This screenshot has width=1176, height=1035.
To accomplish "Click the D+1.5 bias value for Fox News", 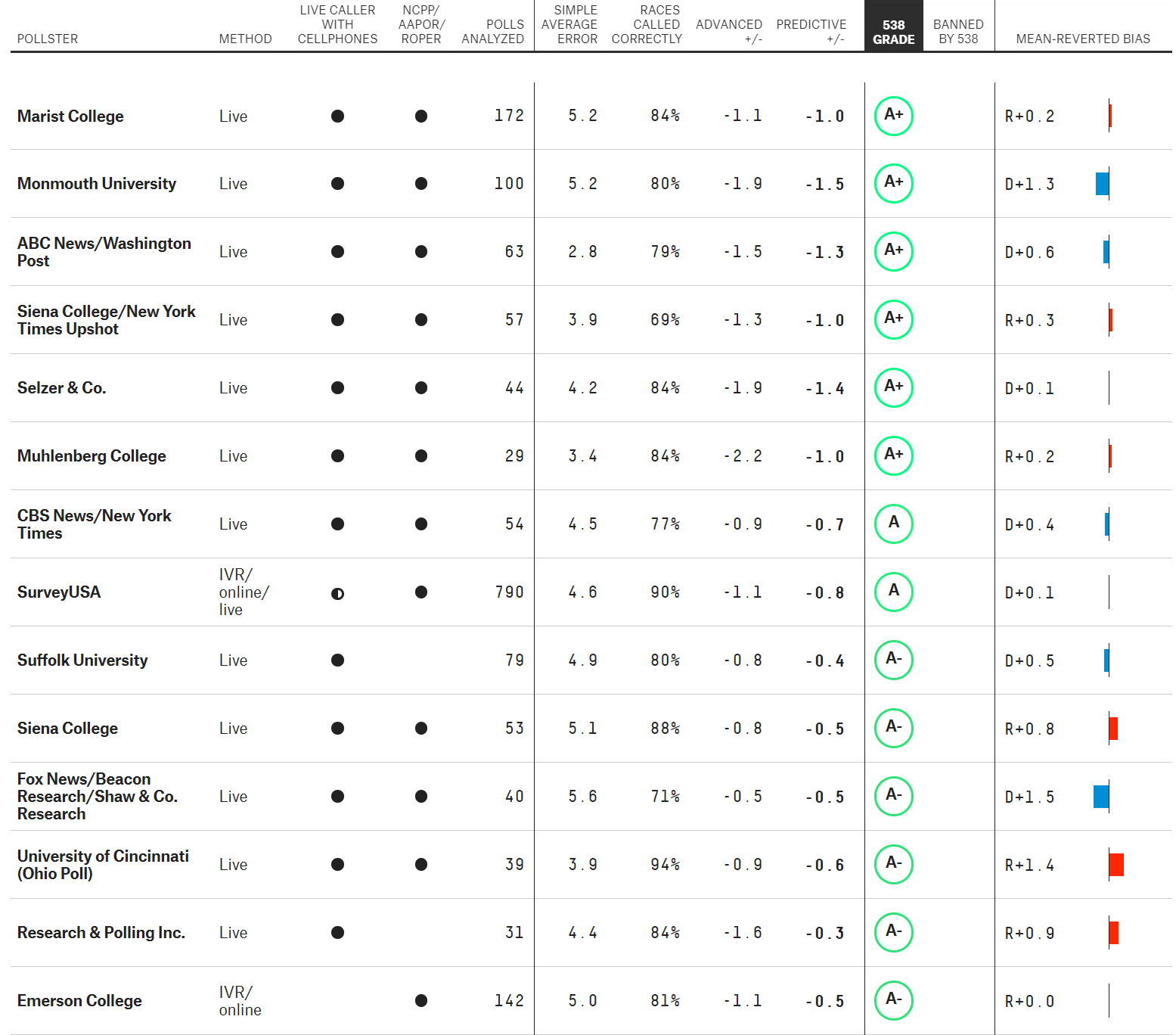I will pos(1029,797).
